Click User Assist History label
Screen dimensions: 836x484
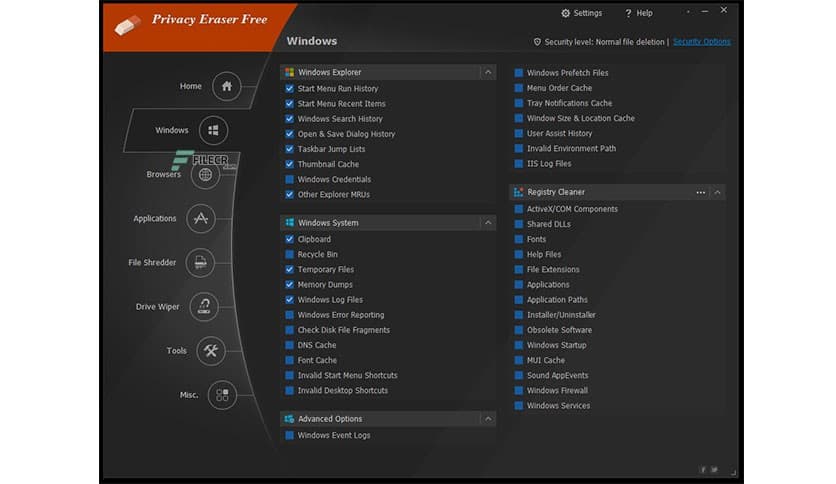tap(559, 133)
